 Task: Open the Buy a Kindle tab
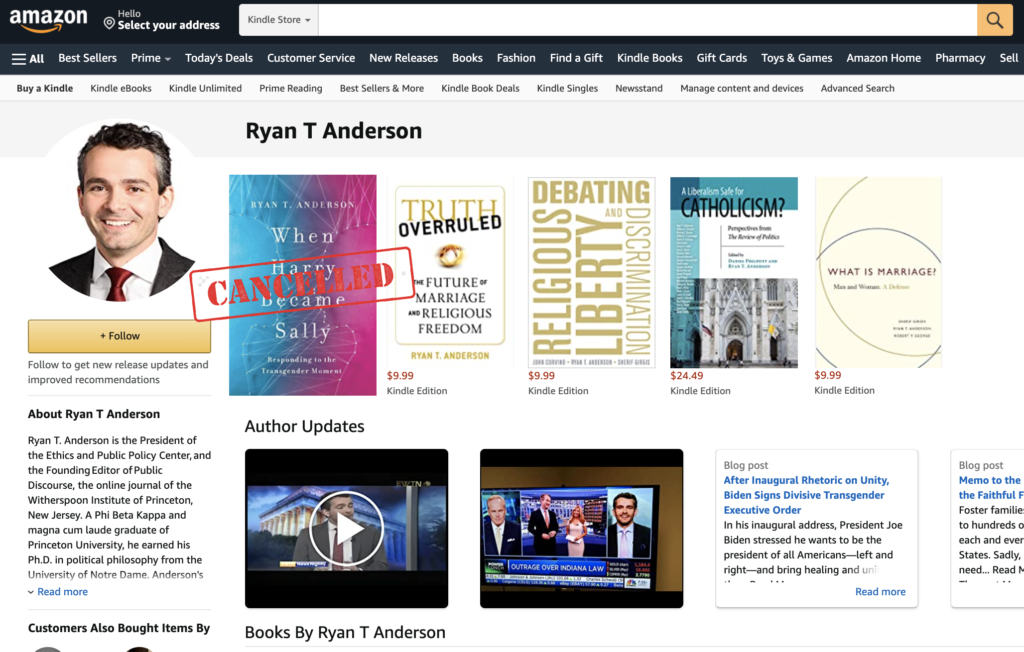(x=45, y=88)
